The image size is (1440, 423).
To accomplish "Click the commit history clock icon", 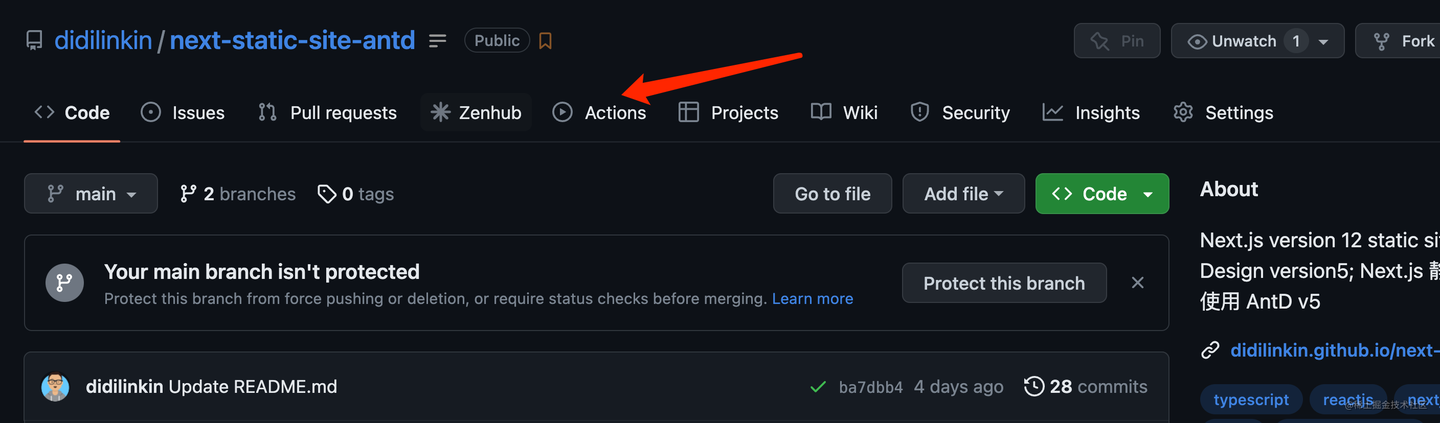I will [1034, 387].
